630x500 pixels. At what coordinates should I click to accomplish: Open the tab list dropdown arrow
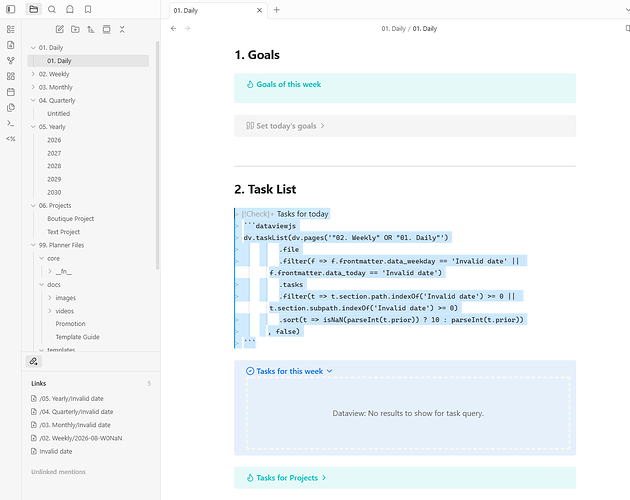click(627, 10)
